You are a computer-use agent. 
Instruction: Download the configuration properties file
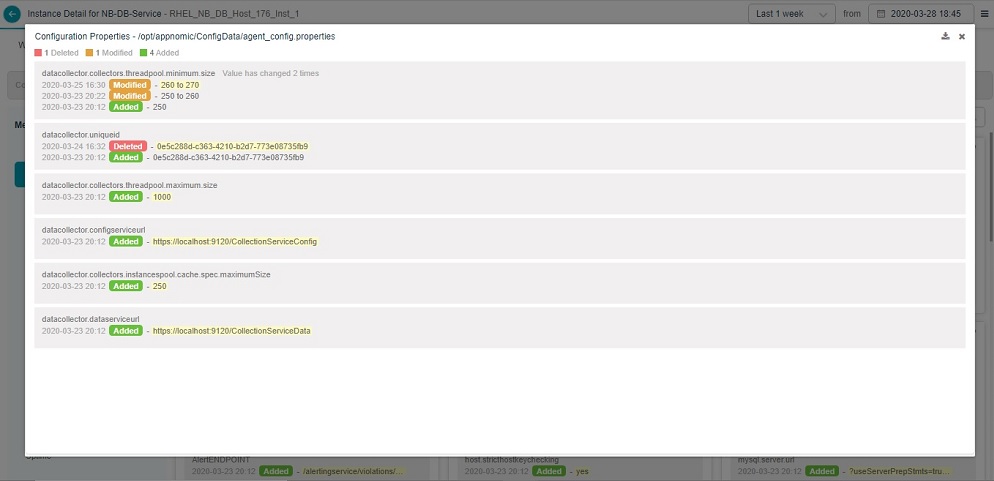click(945, 36)
